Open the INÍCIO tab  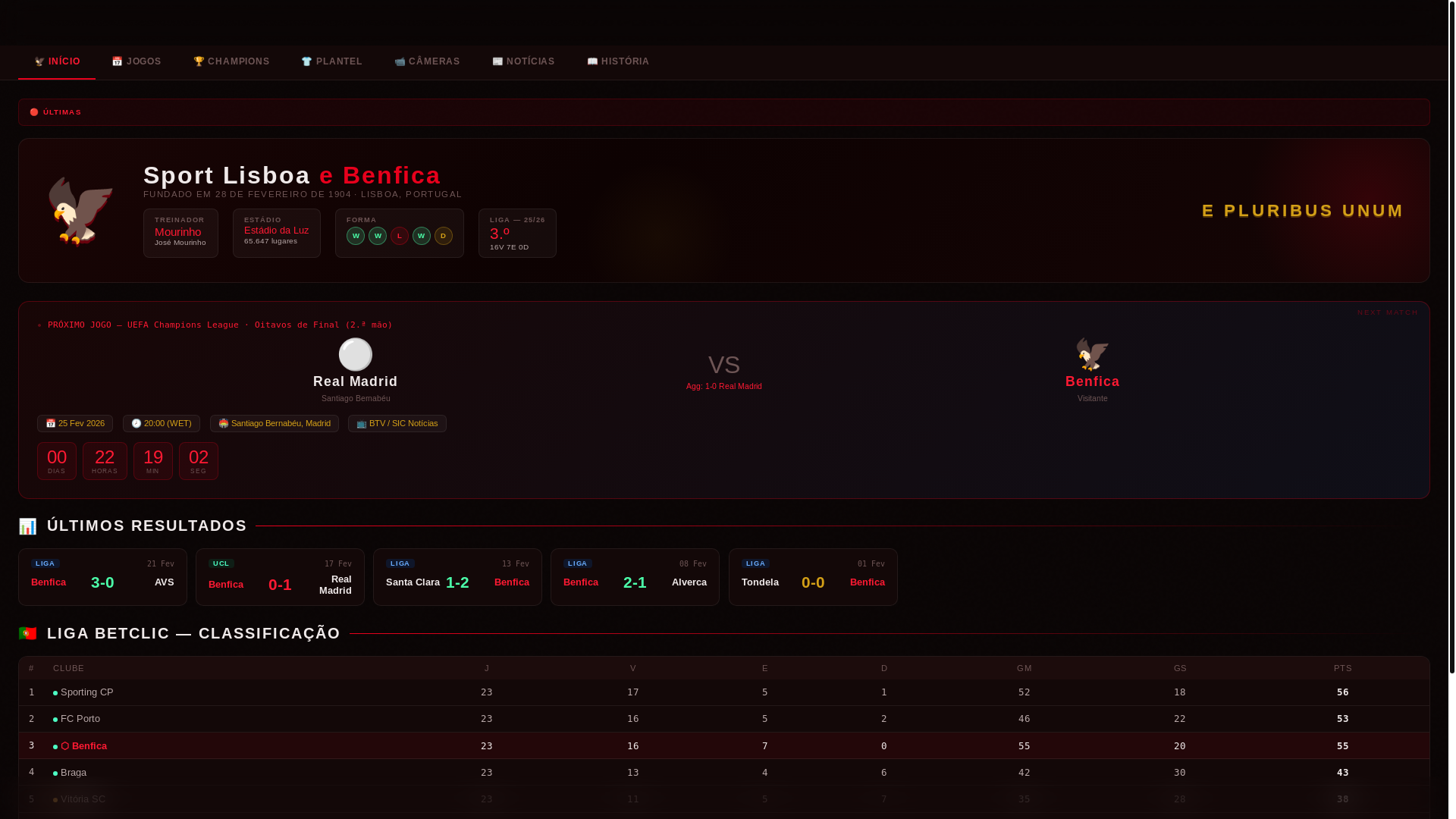click(x=57, y=61)
